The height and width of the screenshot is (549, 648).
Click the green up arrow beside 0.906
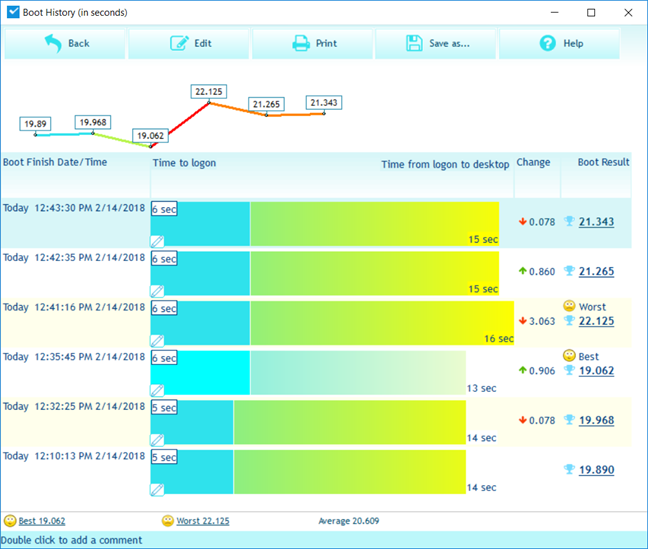coord(523,370)
